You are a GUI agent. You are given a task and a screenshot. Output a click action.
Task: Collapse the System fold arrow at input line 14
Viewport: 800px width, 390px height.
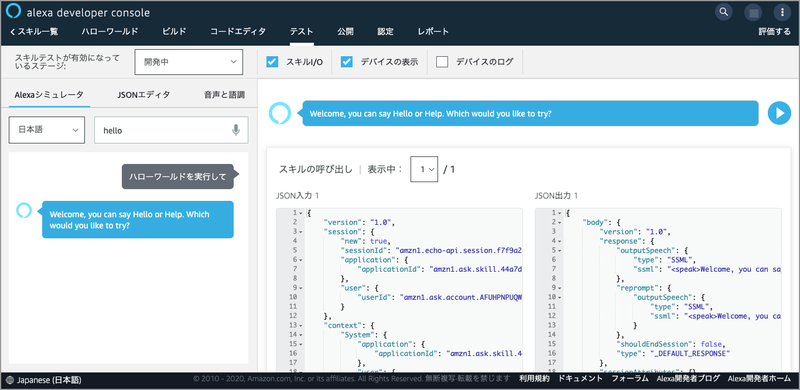(x=301, y=334)
